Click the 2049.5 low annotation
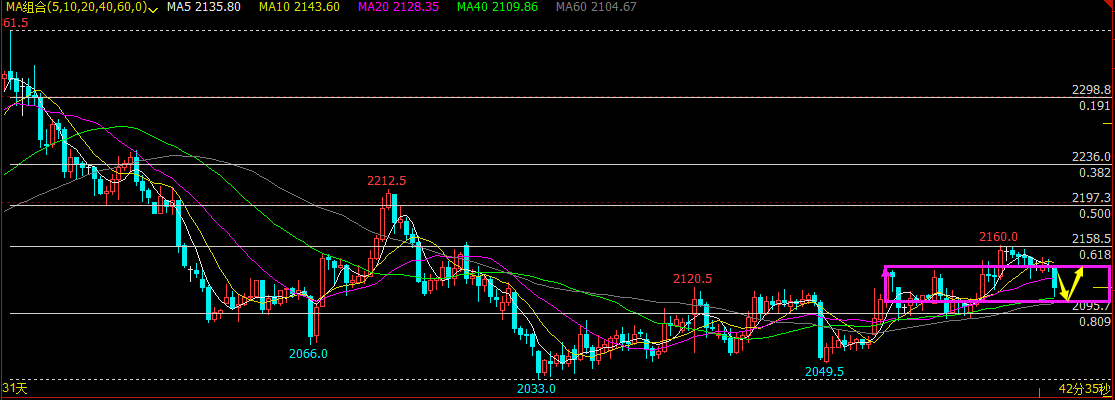1115x400 pixels. click(823, 372)
